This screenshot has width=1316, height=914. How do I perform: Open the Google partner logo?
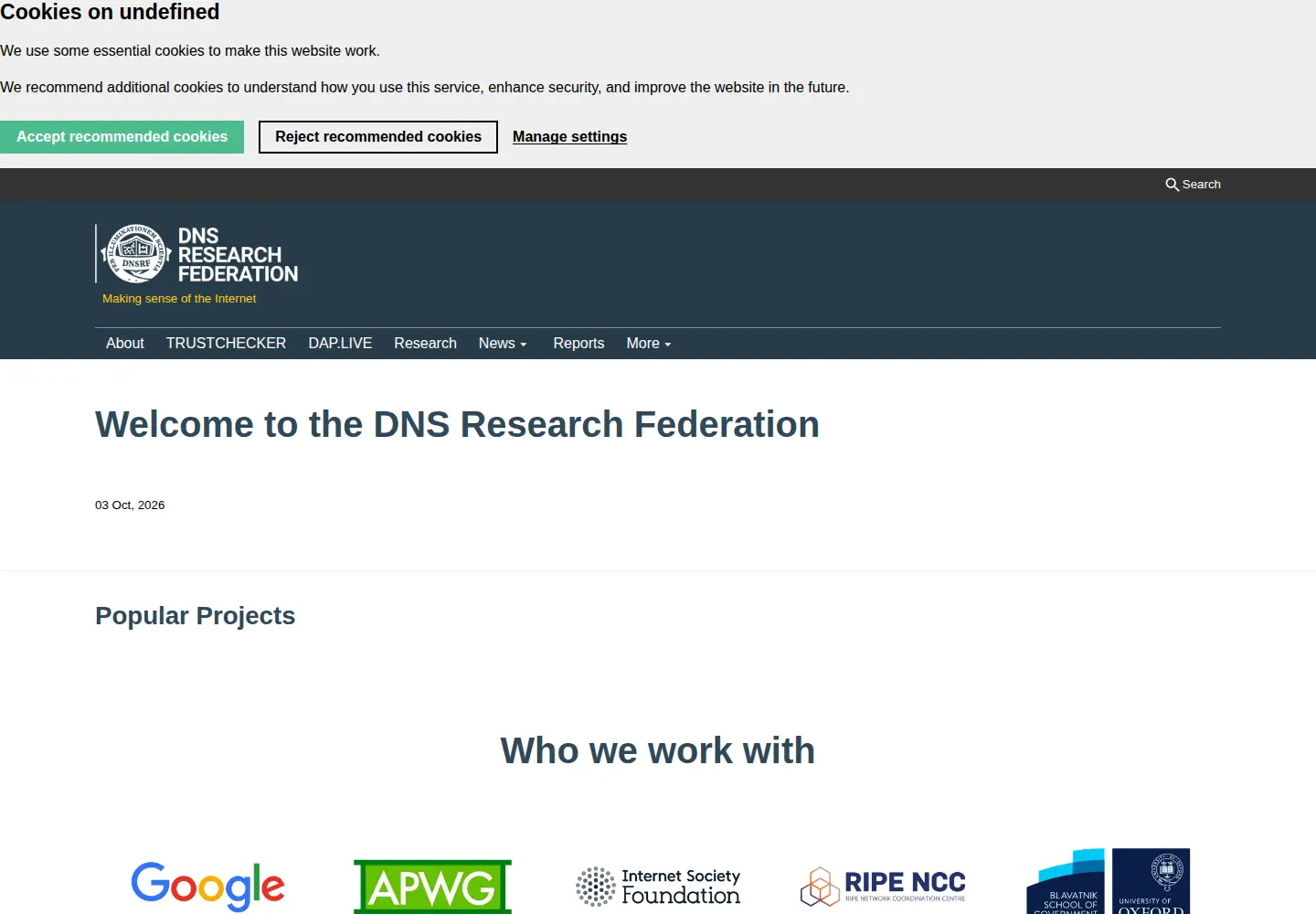coord(207,887)
